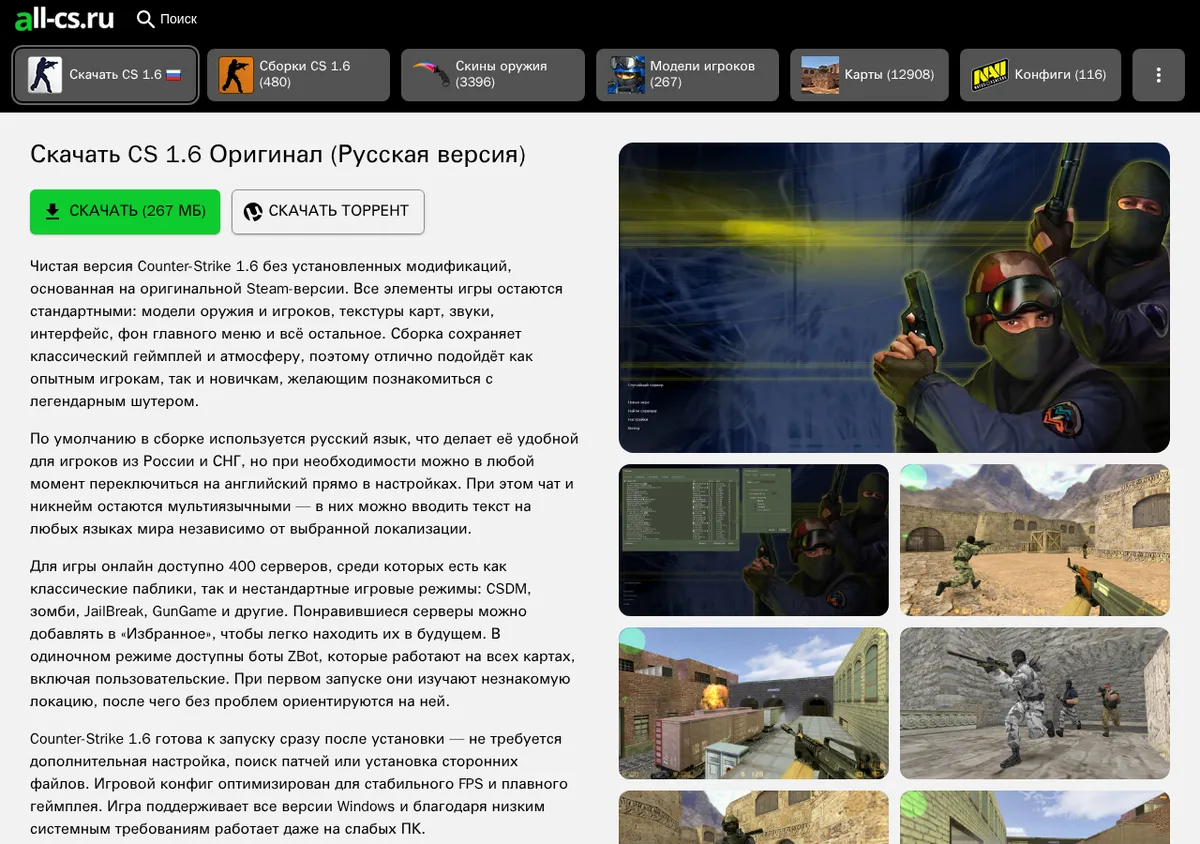Viewport: 1200px width, 844px height.
Task: Open the Карты (12908) tab
Action: tap(868, 75)
